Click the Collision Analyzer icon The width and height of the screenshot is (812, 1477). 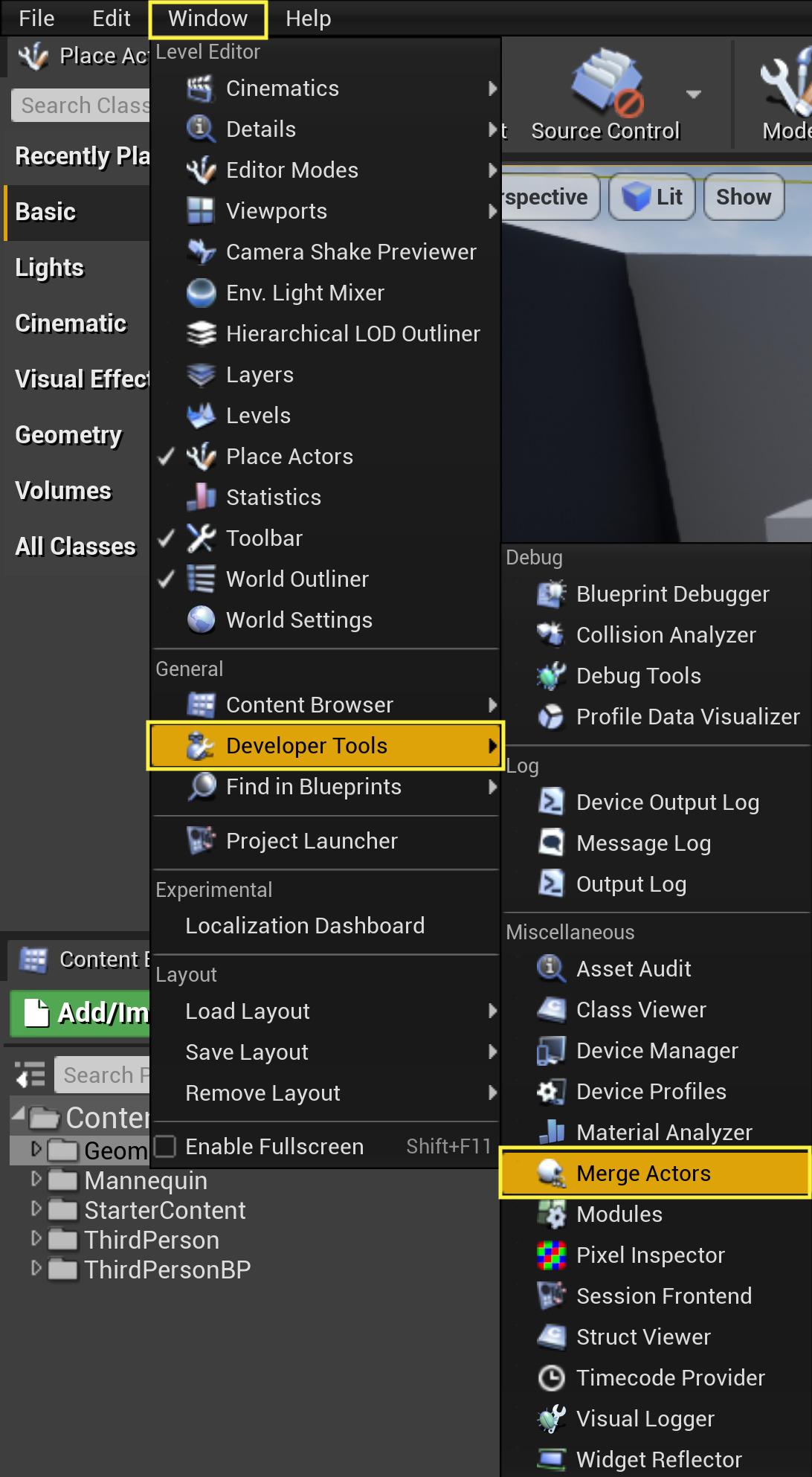551,635
